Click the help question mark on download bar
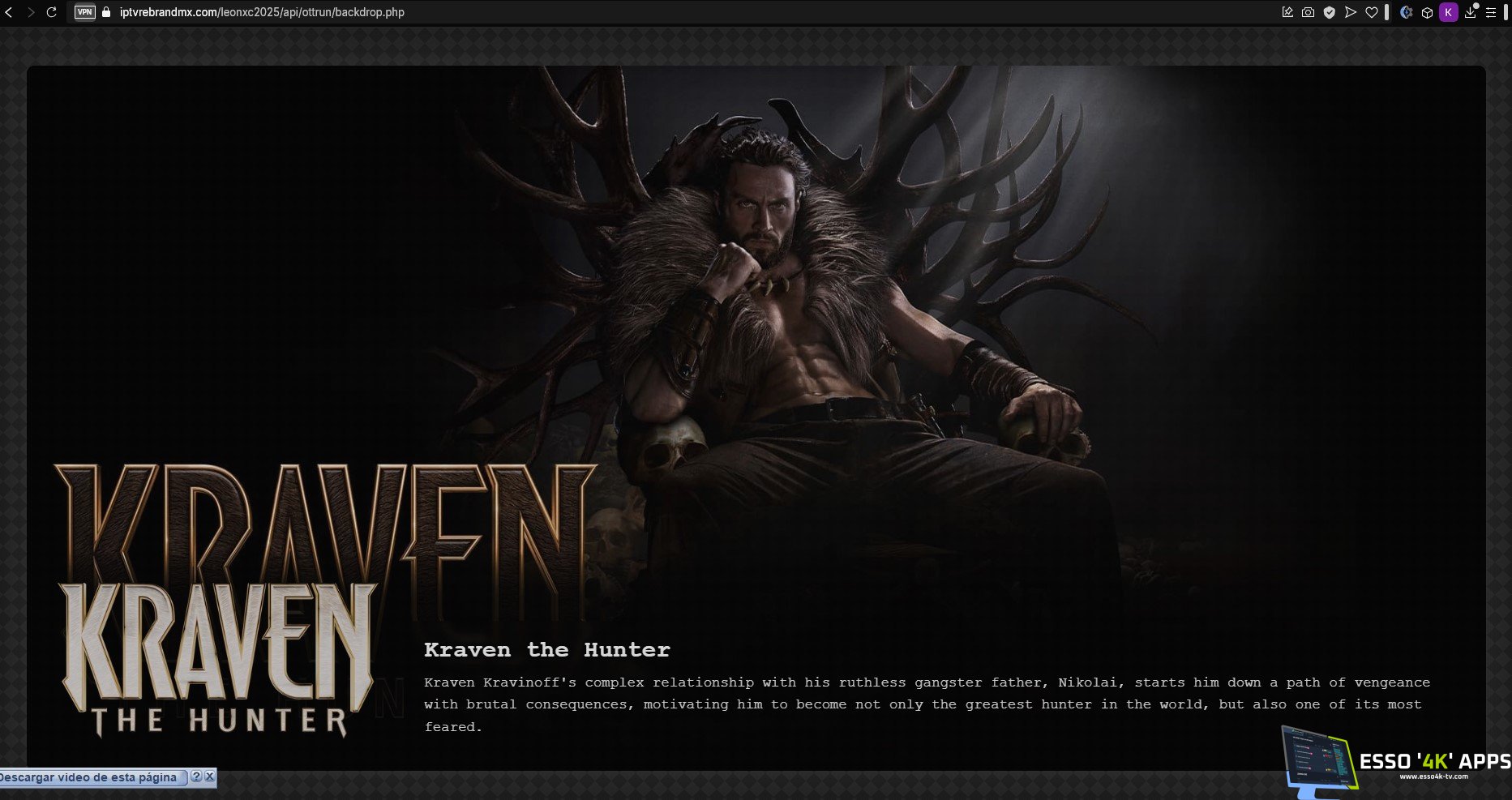The width and height of the screenshot is (1512, 800). tap(195, 776)
